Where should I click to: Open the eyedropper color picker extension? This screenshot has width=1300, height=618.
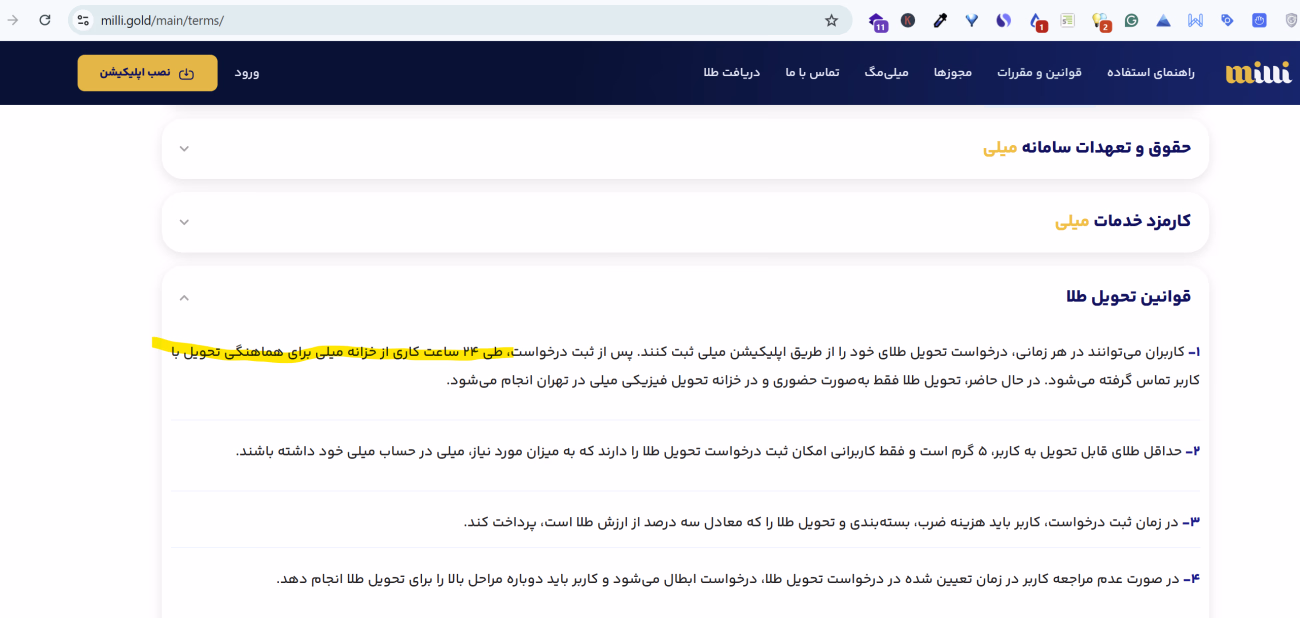click(x=940, y=20)
